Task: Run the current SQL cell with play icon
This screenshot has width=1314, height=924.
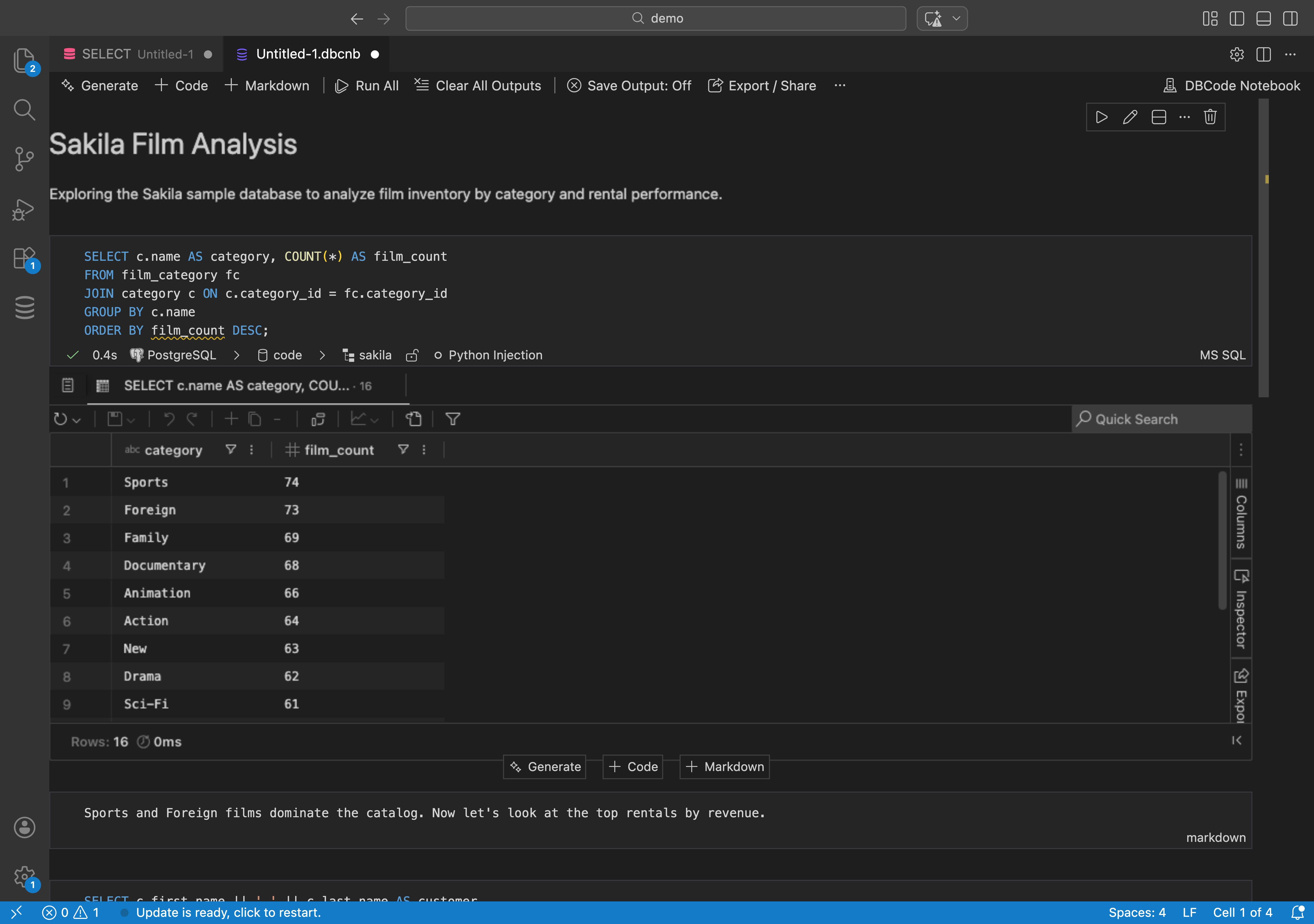Action: [1102, 117]
